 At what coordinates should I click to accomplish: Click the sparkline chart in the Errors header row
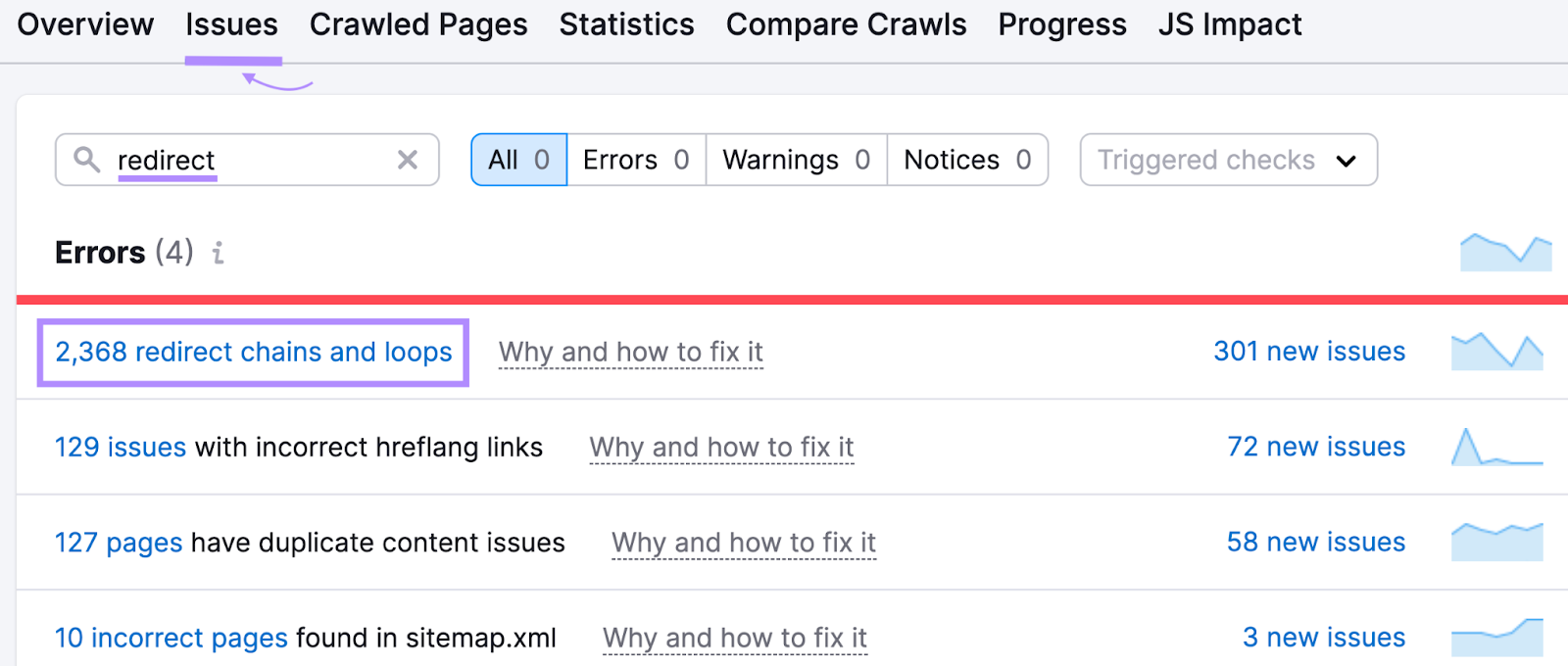[1506, 252]
